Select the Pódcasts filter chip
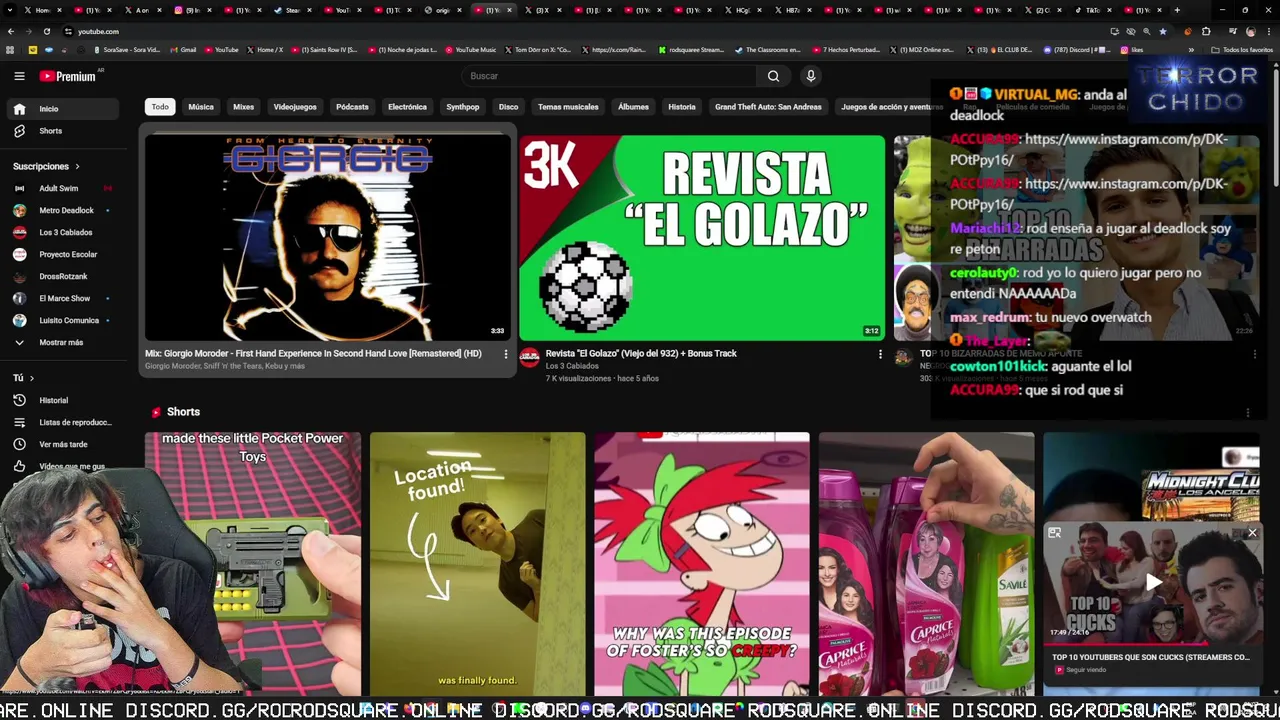 [352, 107]
